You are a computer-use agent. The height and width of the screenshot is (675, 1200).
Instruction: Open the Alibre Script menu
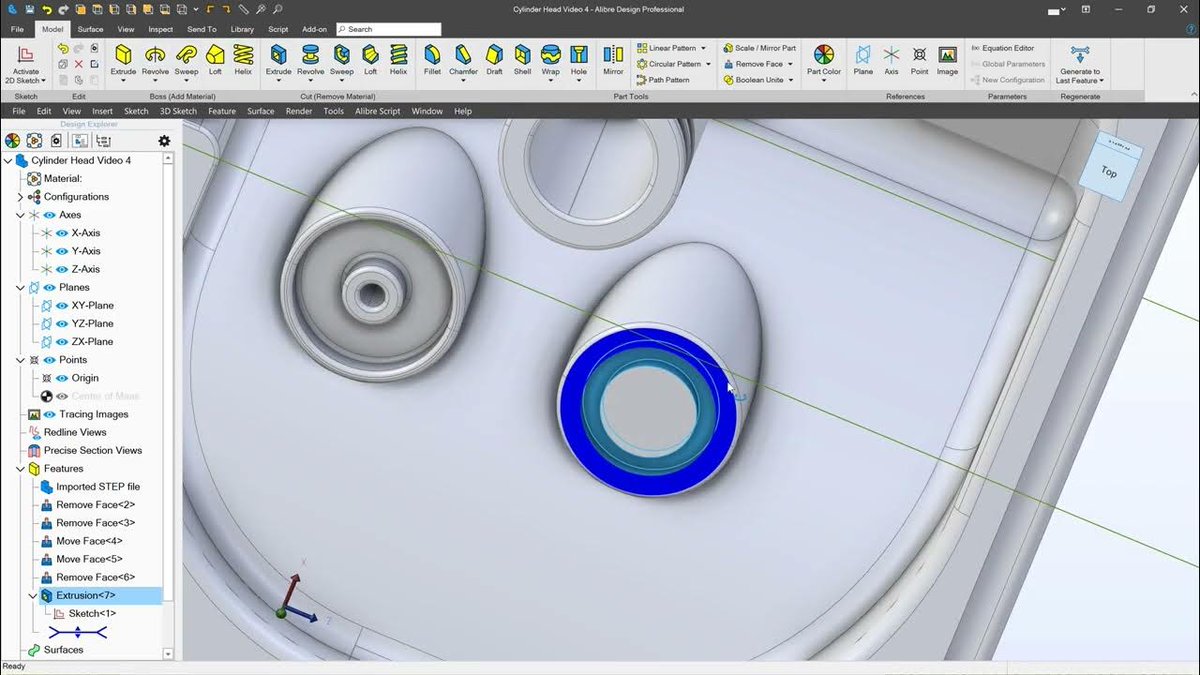(377, 111)
